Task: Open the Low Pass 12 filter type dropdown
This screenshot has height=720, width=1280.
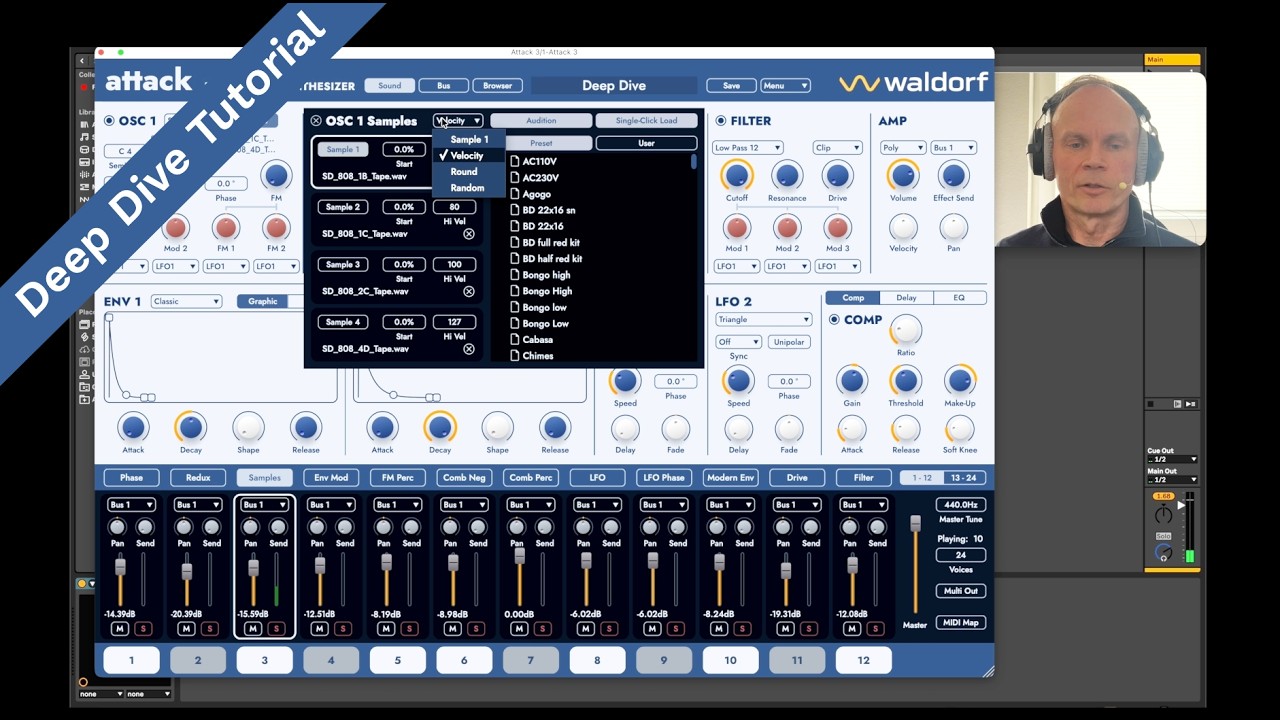Action: point(748,148)
